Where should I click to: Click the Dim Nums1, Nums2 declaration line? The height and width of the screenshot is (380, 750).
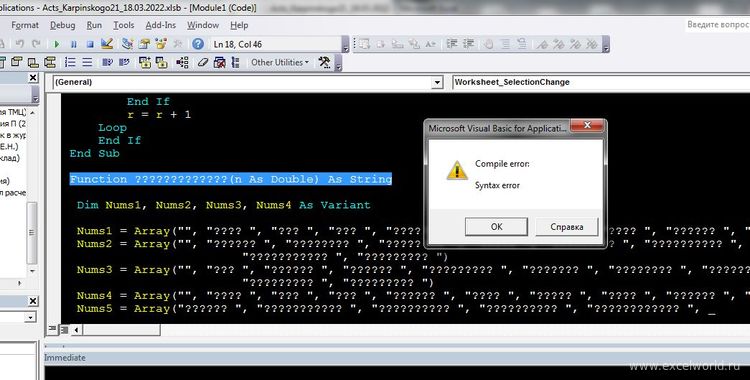[223, 205]
